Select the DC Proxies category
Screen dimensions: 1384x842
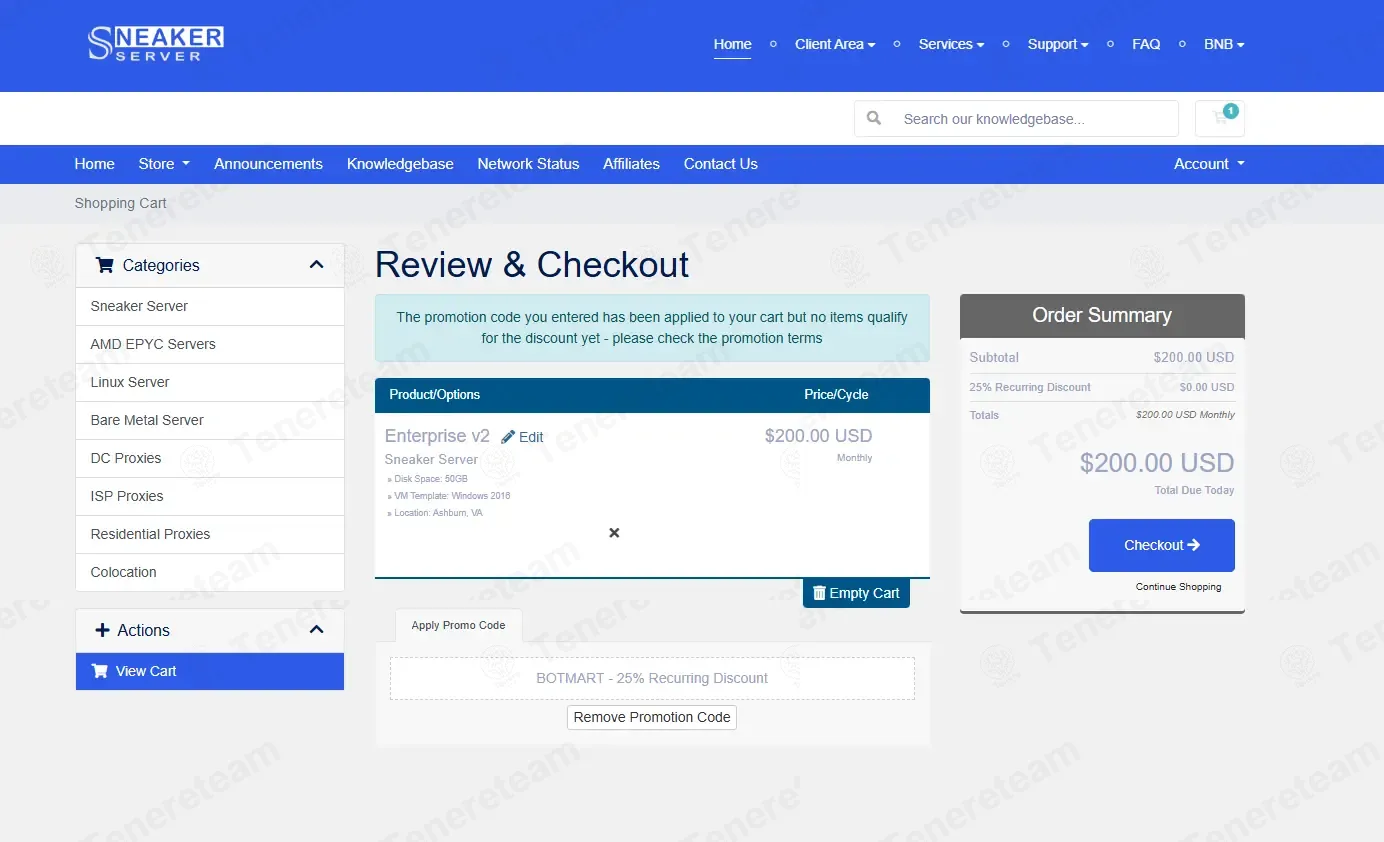point(210,458)
